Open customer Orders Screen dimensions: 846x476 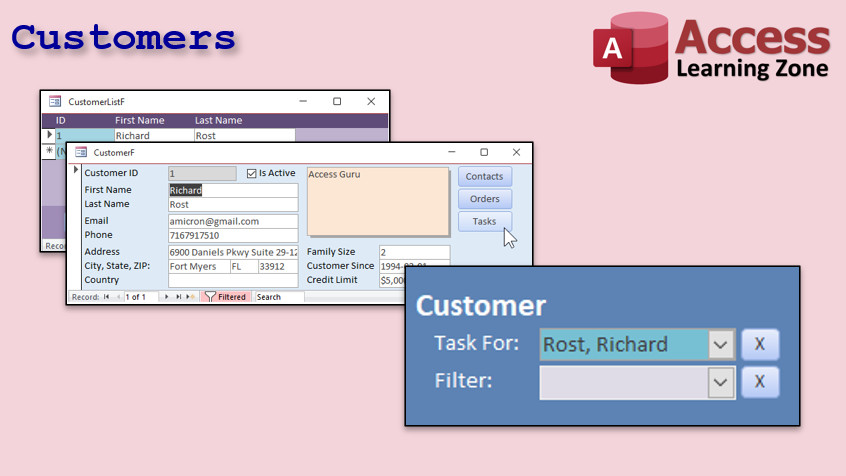pos(485,199)
